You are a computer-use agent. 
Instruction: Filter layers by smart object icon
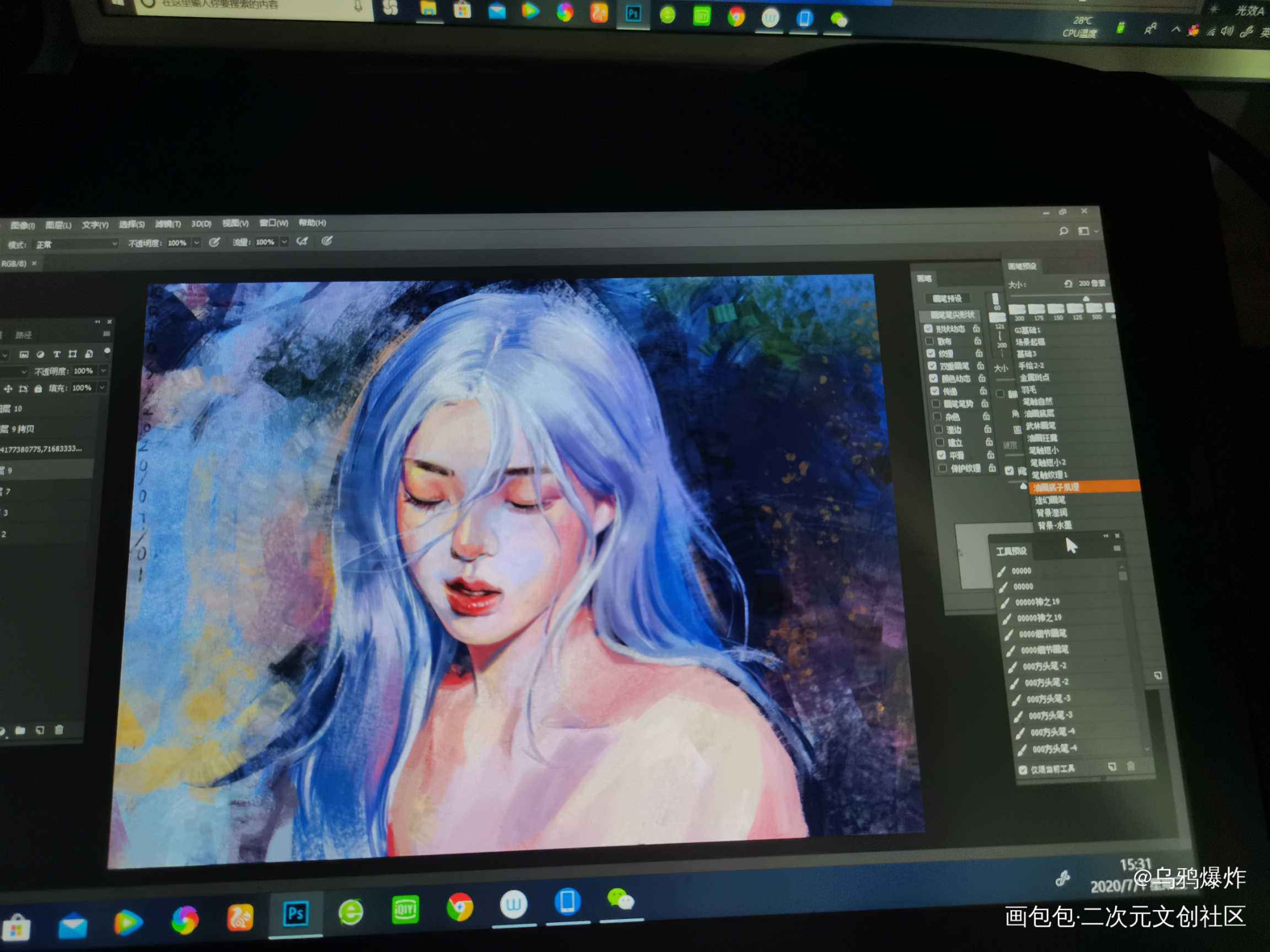click(x=89, y=354)
